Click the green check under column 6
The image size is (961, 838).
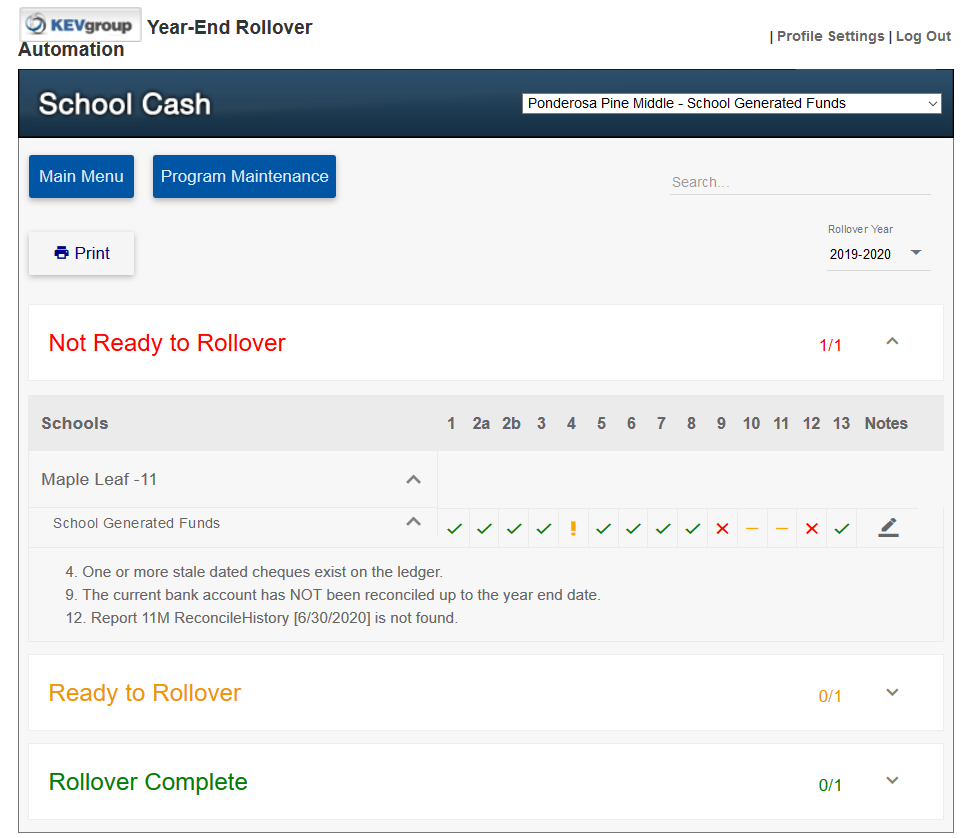click(633, 528)
